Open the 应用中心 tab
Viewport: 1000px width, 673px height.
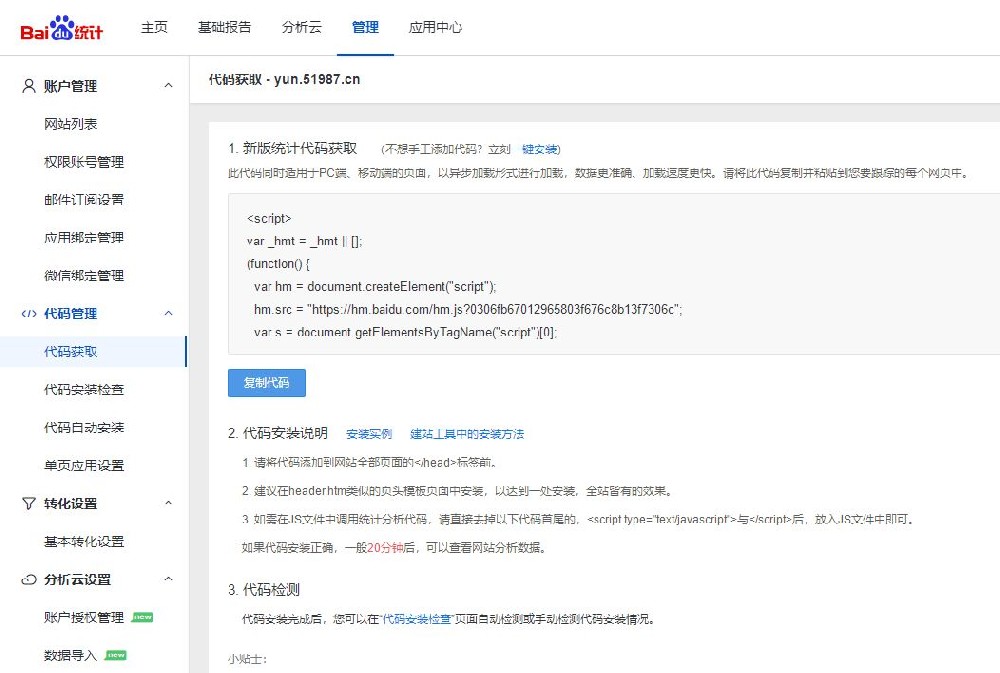point(435,28)
